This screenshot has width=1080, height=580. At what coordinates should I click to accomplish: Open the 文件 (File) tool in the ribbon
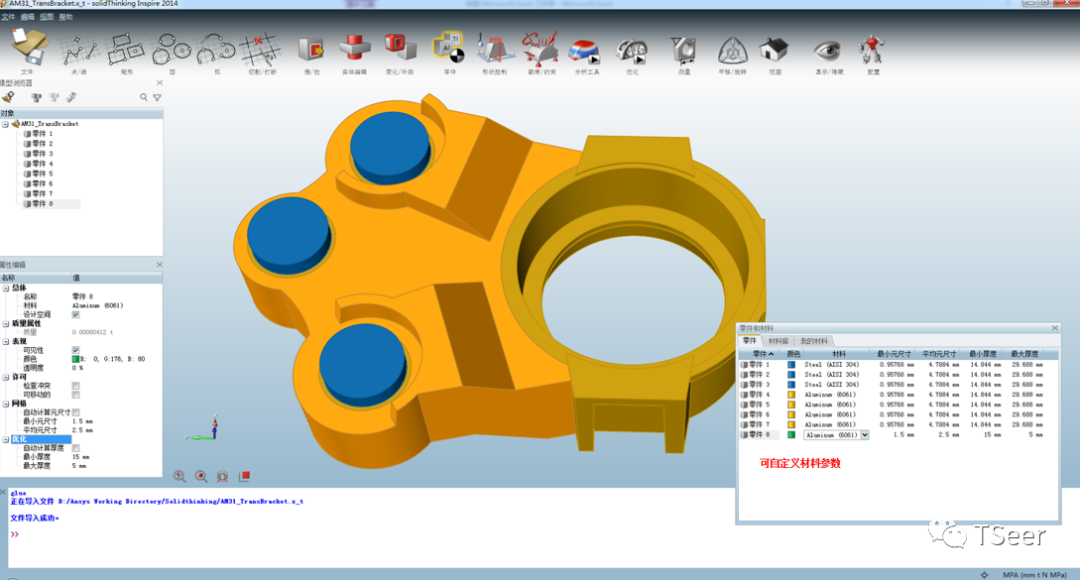pos(28,46)
